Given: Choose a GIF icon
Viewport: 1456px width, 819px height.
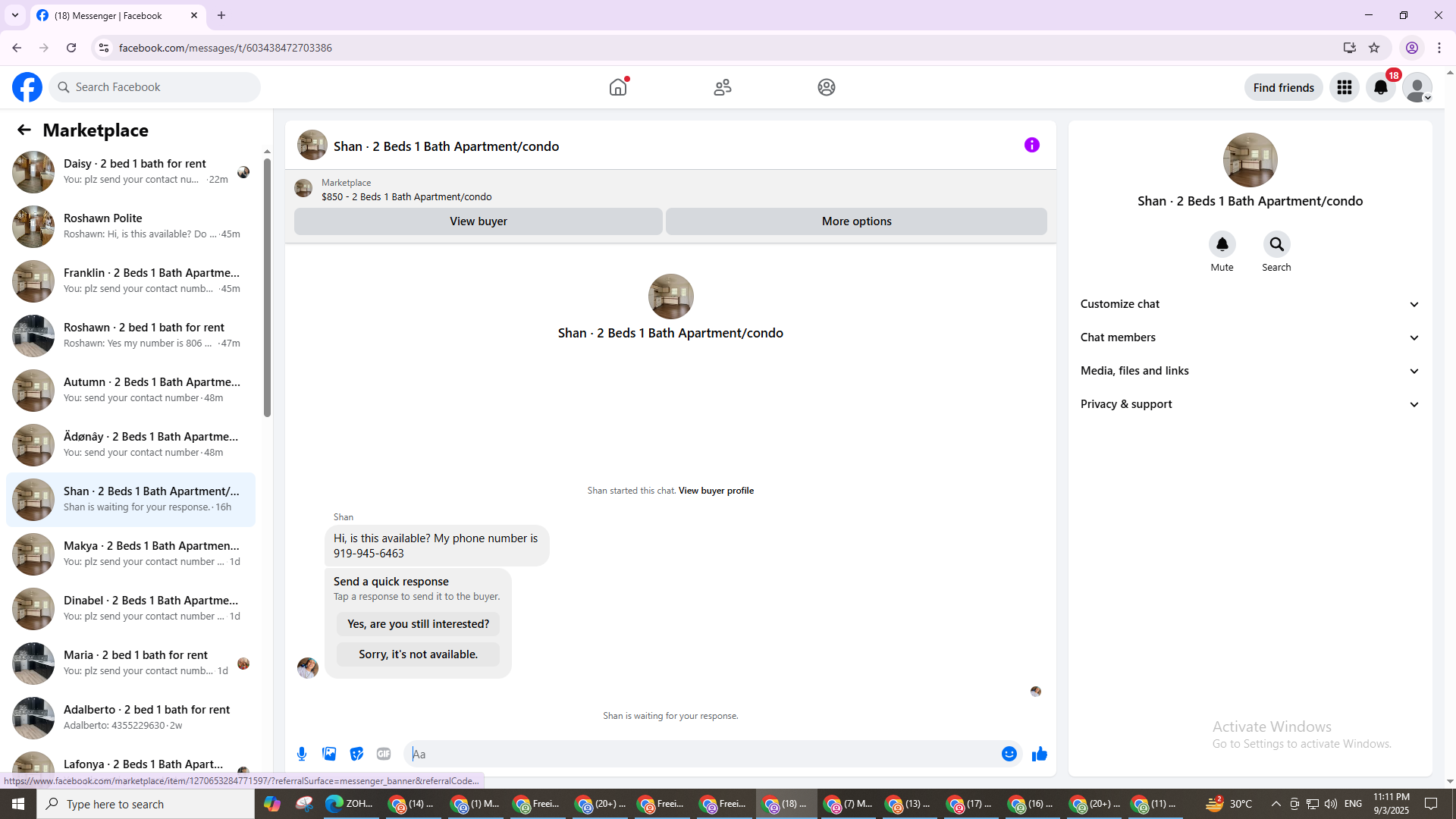Looking at the screenshot, I should 384,754.
